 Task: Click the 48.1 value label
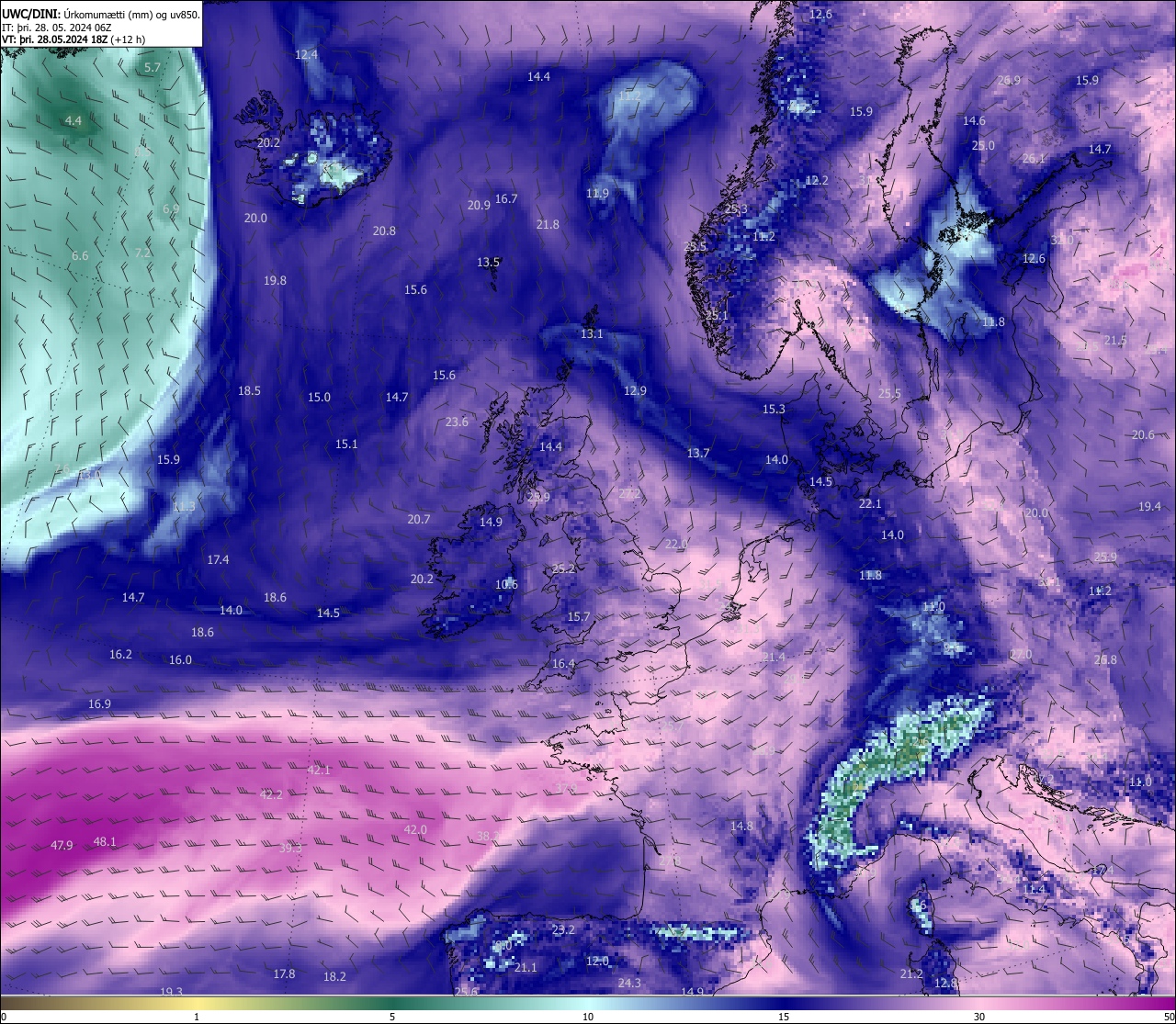coord(105,841)
